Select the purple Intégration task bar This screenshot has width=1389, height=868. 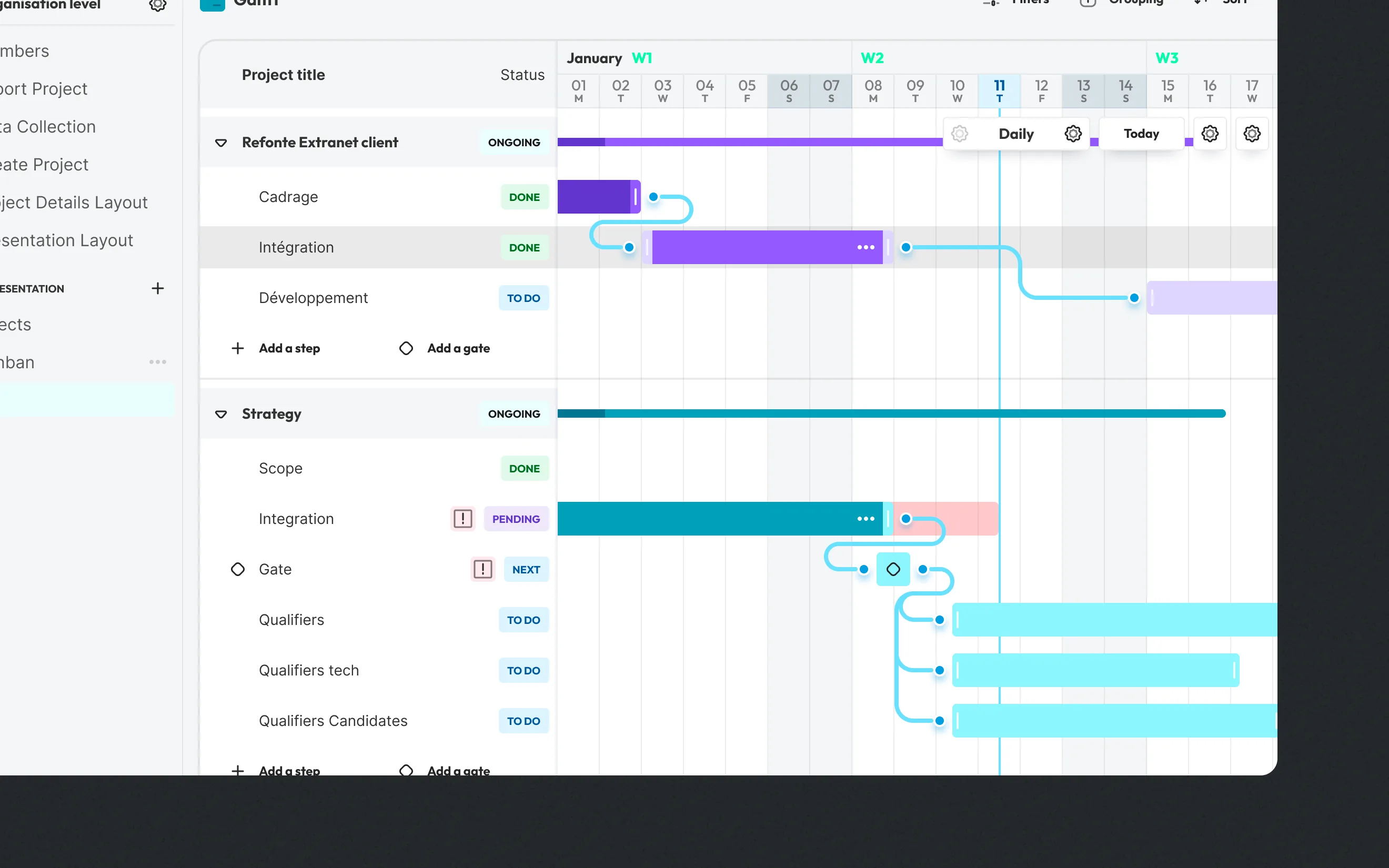click(767, 247)
